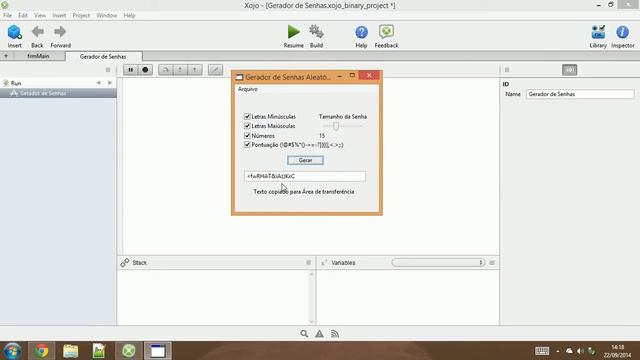The width and height of the screenshot is (640, 360).
Task: Click the debugger Step Out button
Action: pyautogui.click(x=195, y=70)
